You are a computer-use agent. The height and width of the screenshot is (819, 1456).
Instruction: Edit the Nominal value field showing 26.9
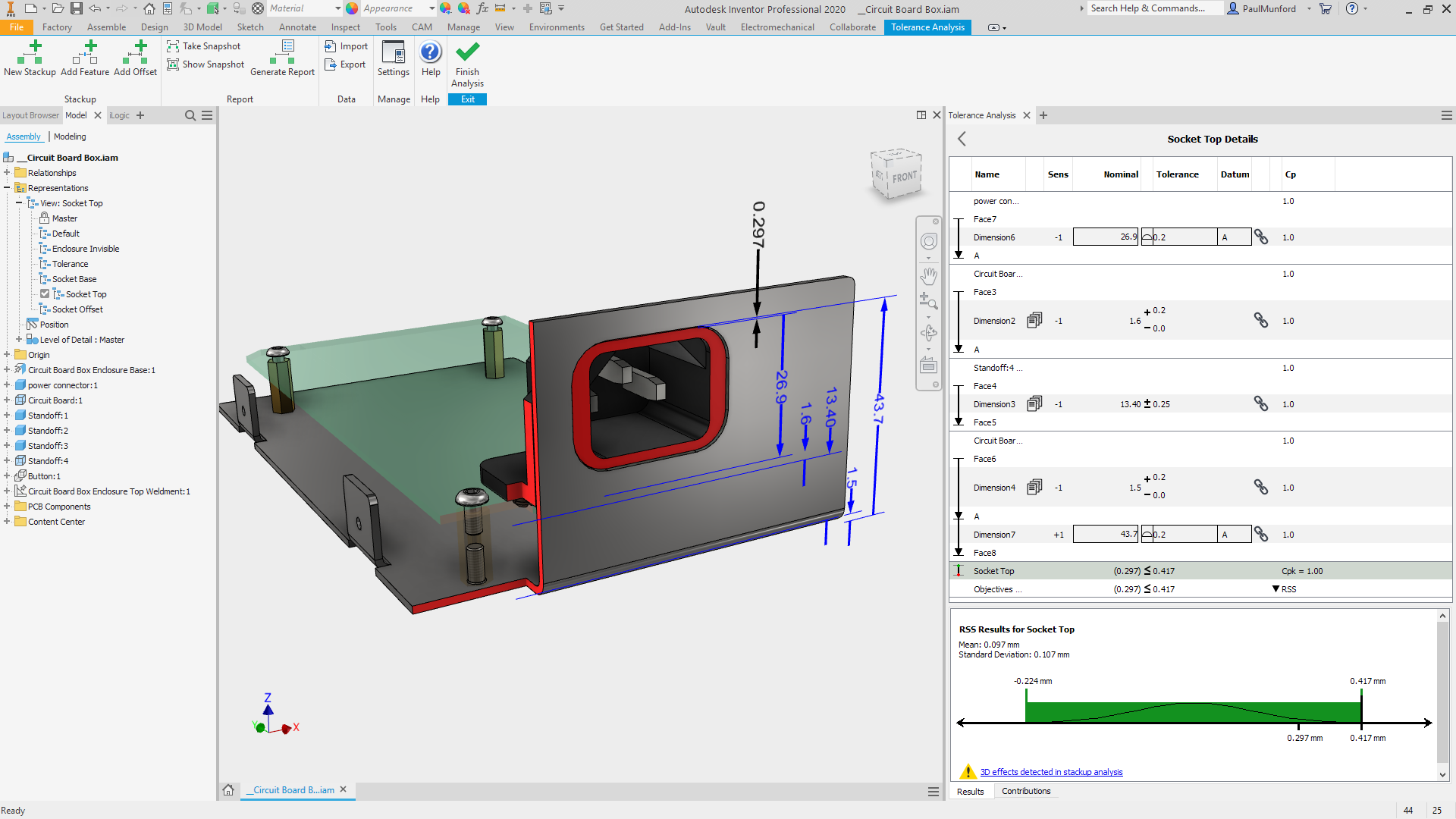pyautogui.click(x=1106, y=237)
